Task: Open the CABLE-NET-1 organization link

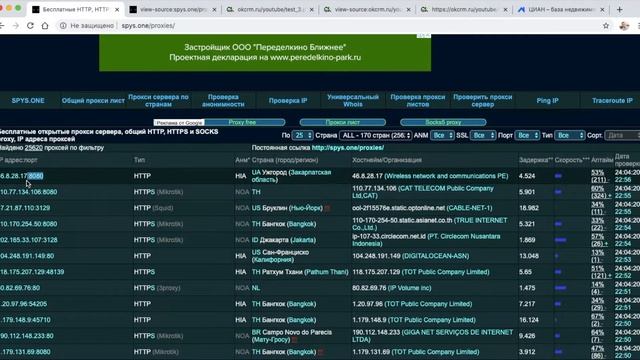Action: pos(469,208)
